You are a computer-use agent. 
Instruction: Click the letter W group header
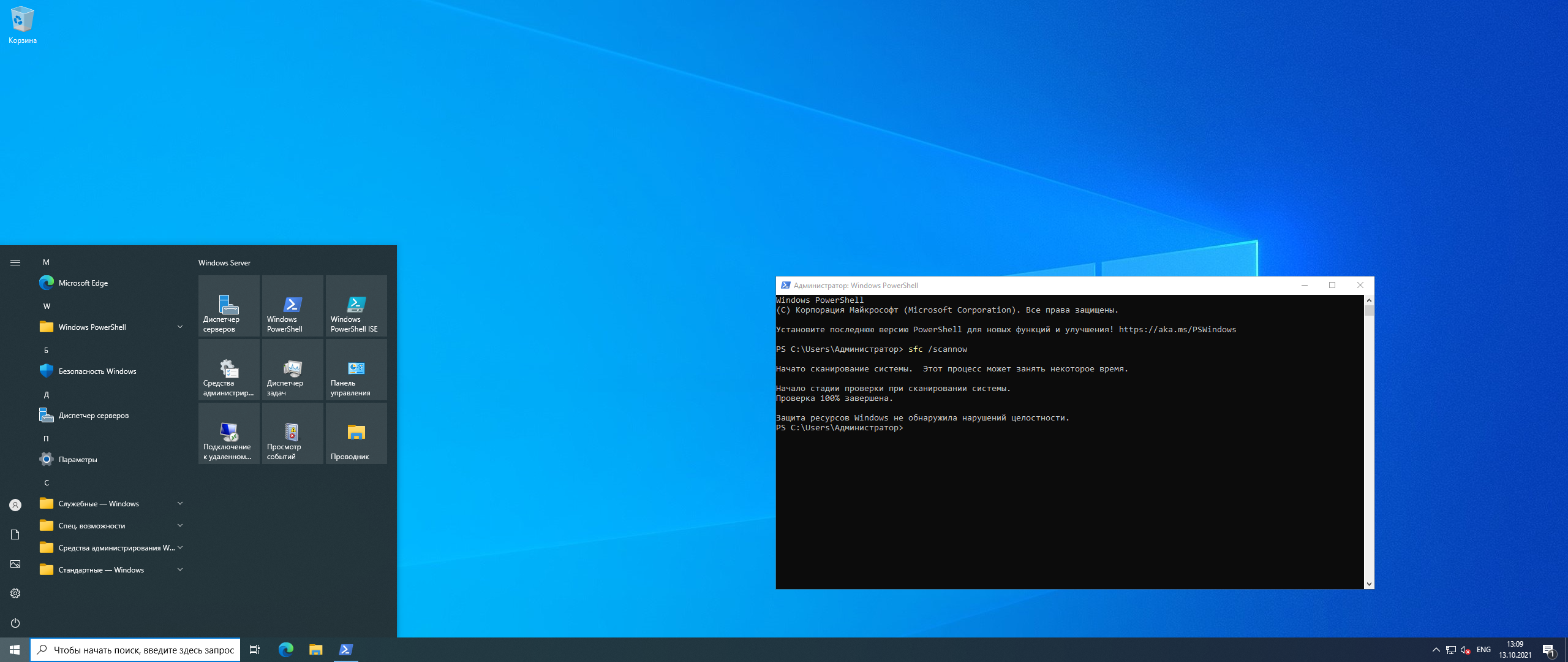(x=47, y=306)
